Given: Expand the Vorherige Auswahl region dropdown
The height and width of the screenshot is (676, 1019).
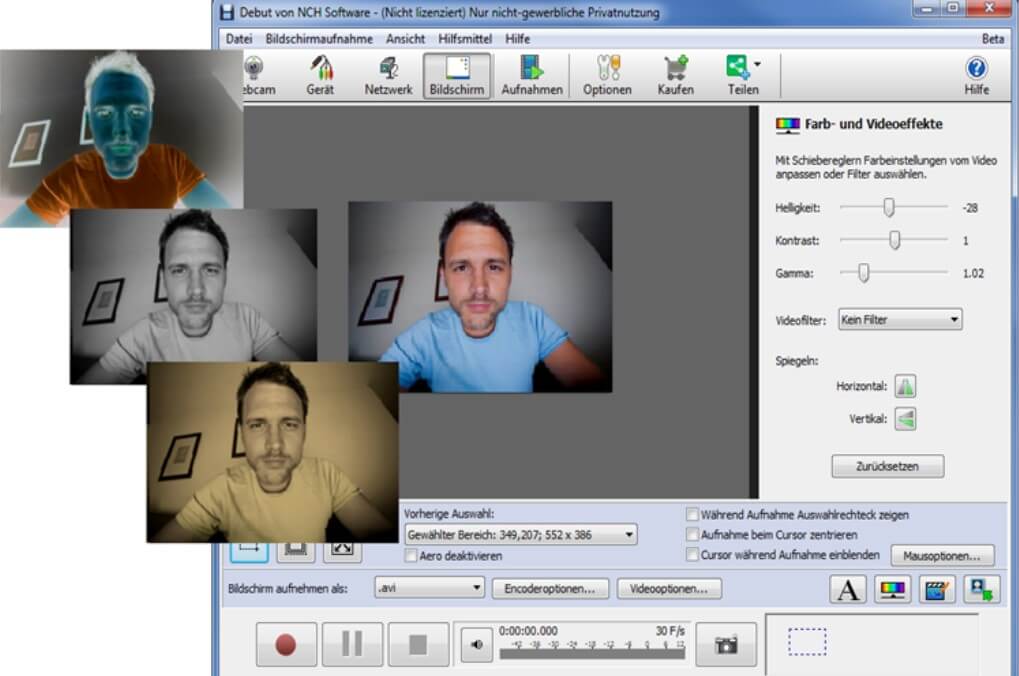Looking at the screenshot, I should pyautogui.click(x=520, y=534).
